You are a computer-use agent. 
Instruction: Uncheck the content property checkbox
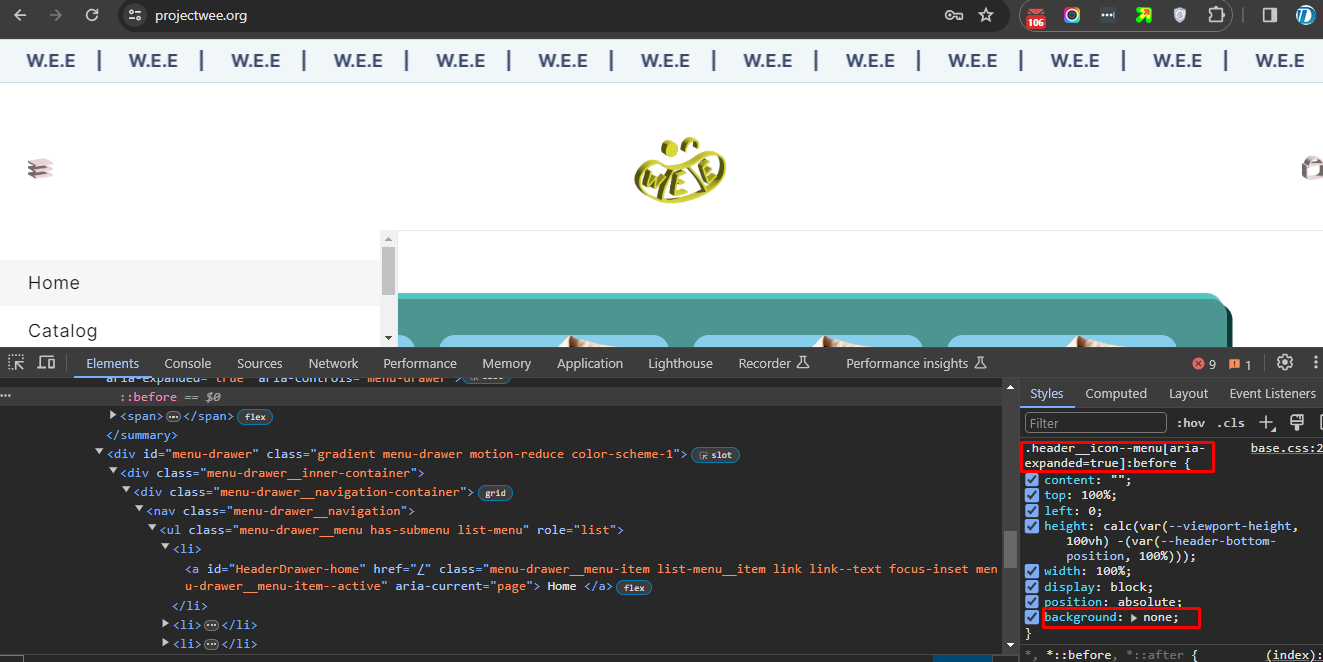click(x=1032, y=480)
